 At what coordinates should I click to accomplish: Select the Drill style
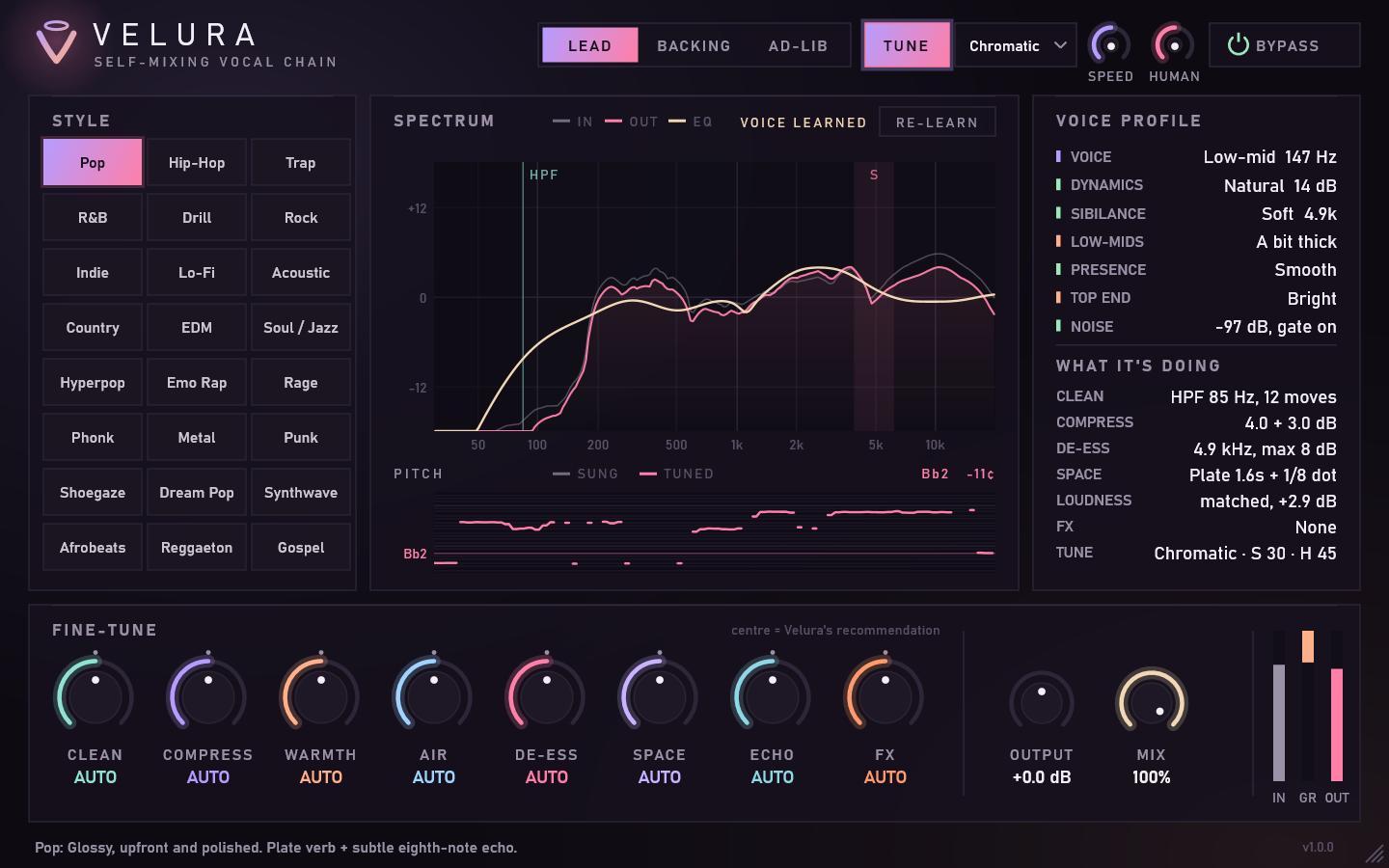[x=197, y=217]
